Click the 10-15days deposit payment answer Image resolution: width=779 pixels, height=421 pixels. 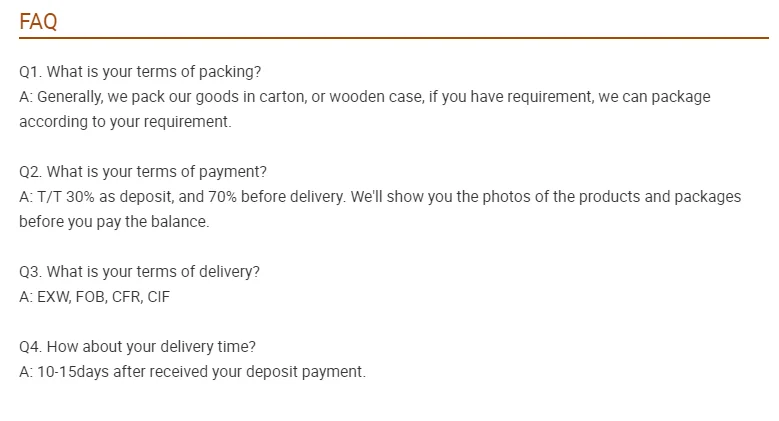point(192,371)
